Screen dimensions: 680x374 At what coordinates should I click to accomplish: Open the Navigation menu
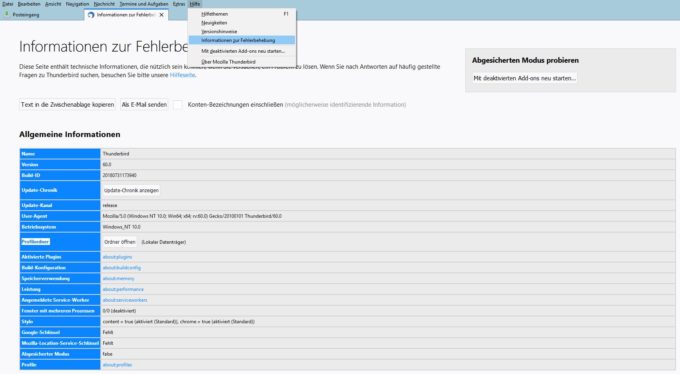78,4
